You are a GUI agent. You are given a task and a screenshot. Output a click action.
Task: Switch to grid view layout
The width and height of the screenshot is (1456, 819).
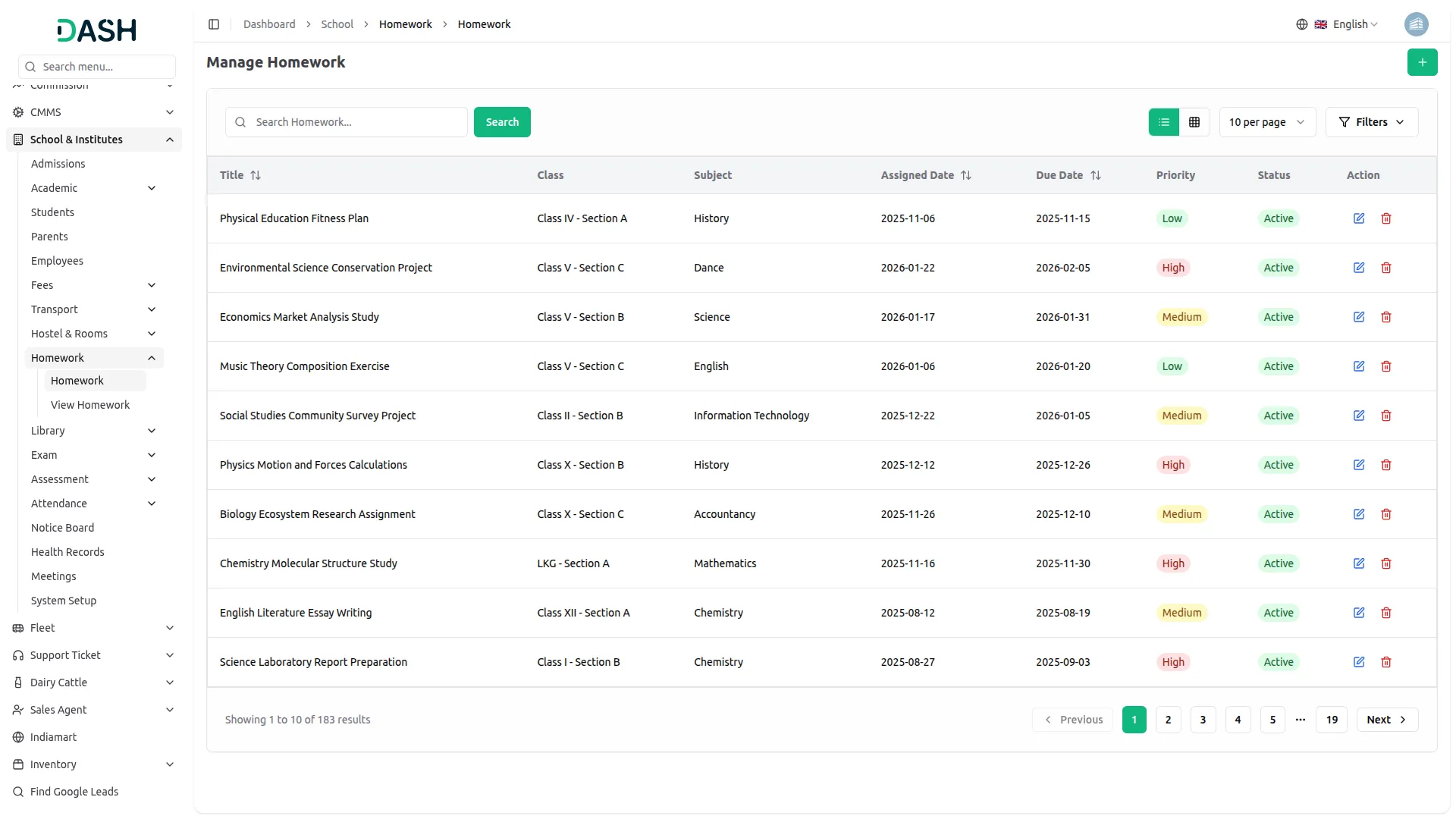click(1194, 122)
